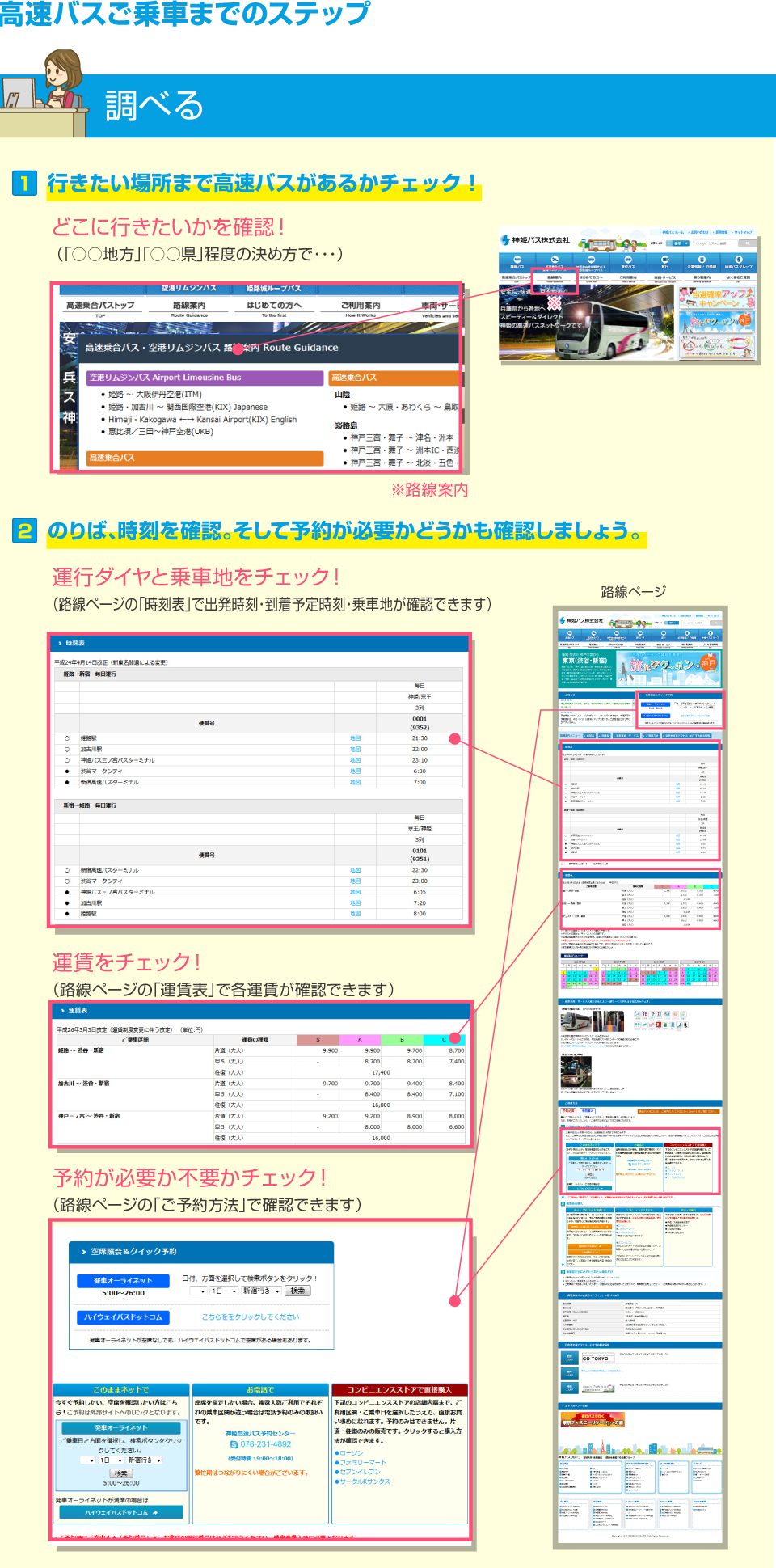
Task: Click the Skype phone icon beside 078-231-4892
Action: click(x=234, y=1443)
